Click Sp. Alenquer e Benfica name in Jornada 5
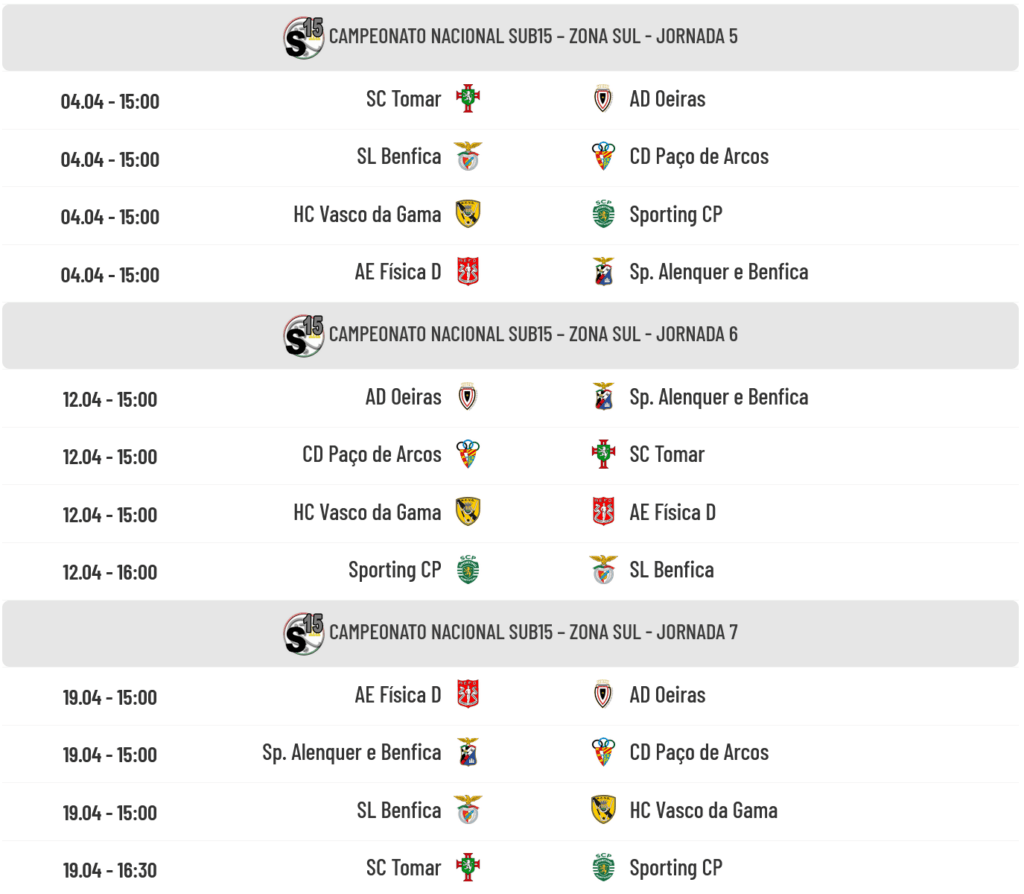 (718, 272)
